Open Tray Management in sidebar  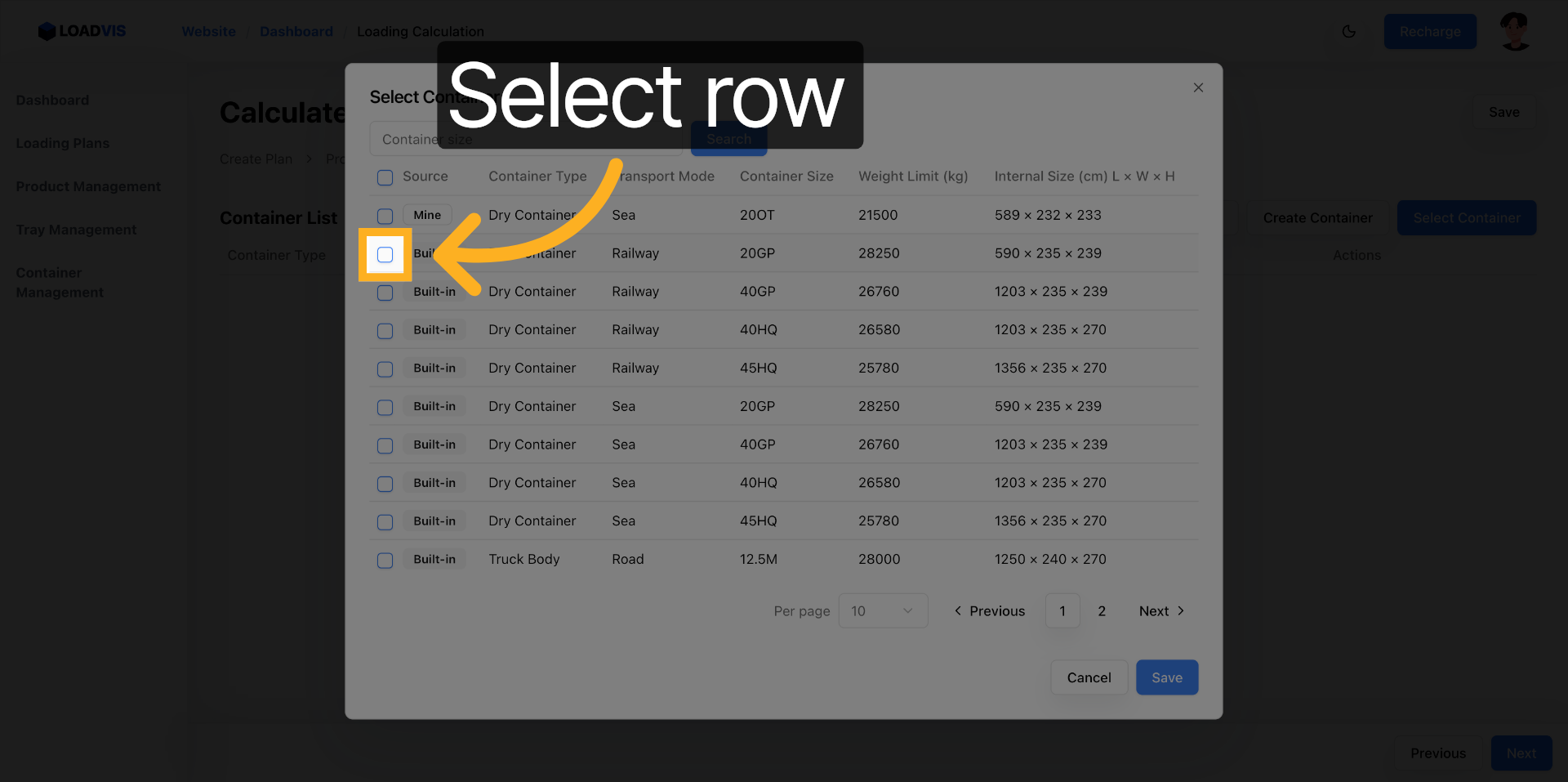(76, 230)
